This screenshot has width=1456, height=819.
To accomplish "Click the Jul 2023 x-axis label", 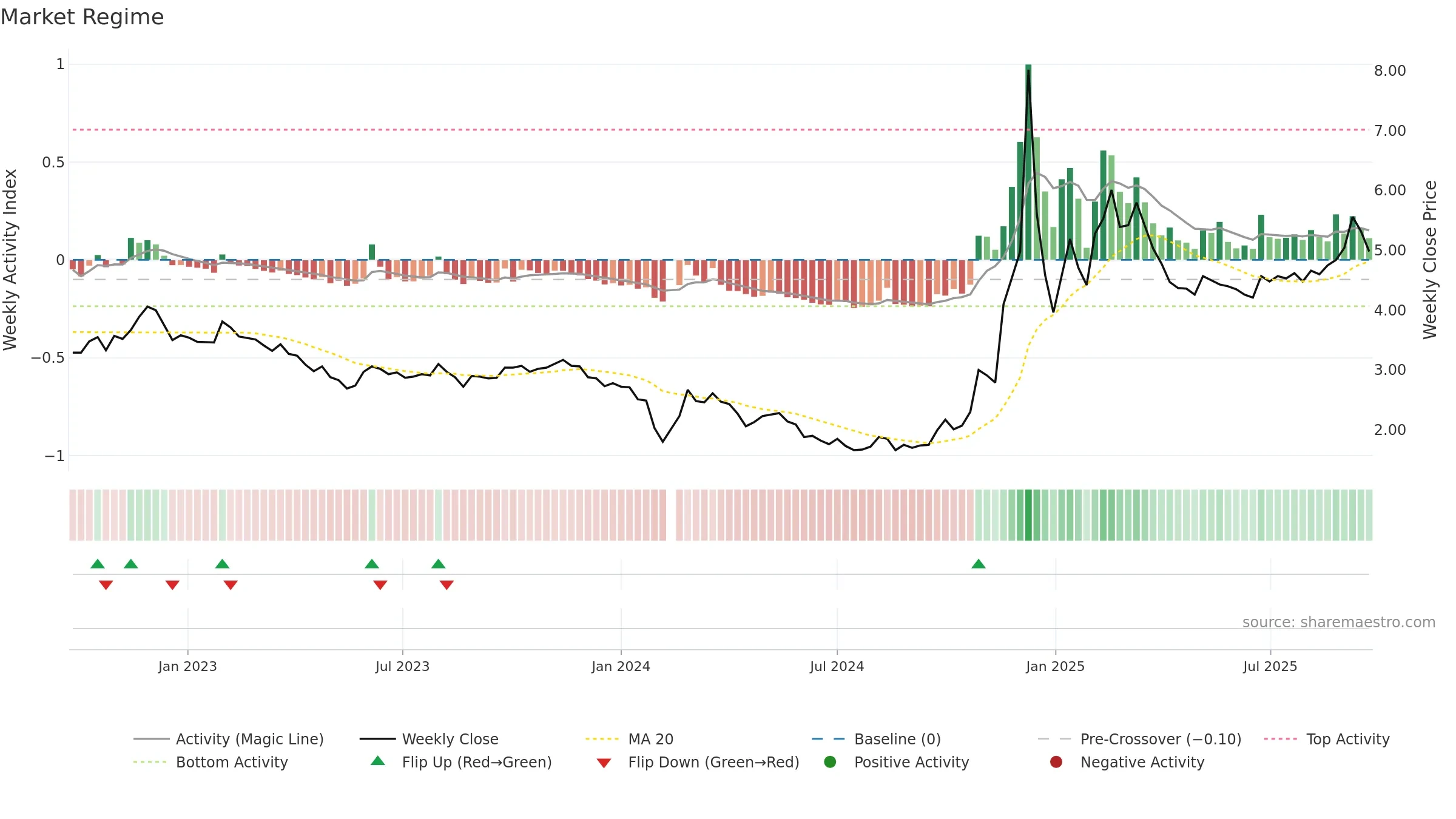I will pyautogui.click(x=402, y=666).
